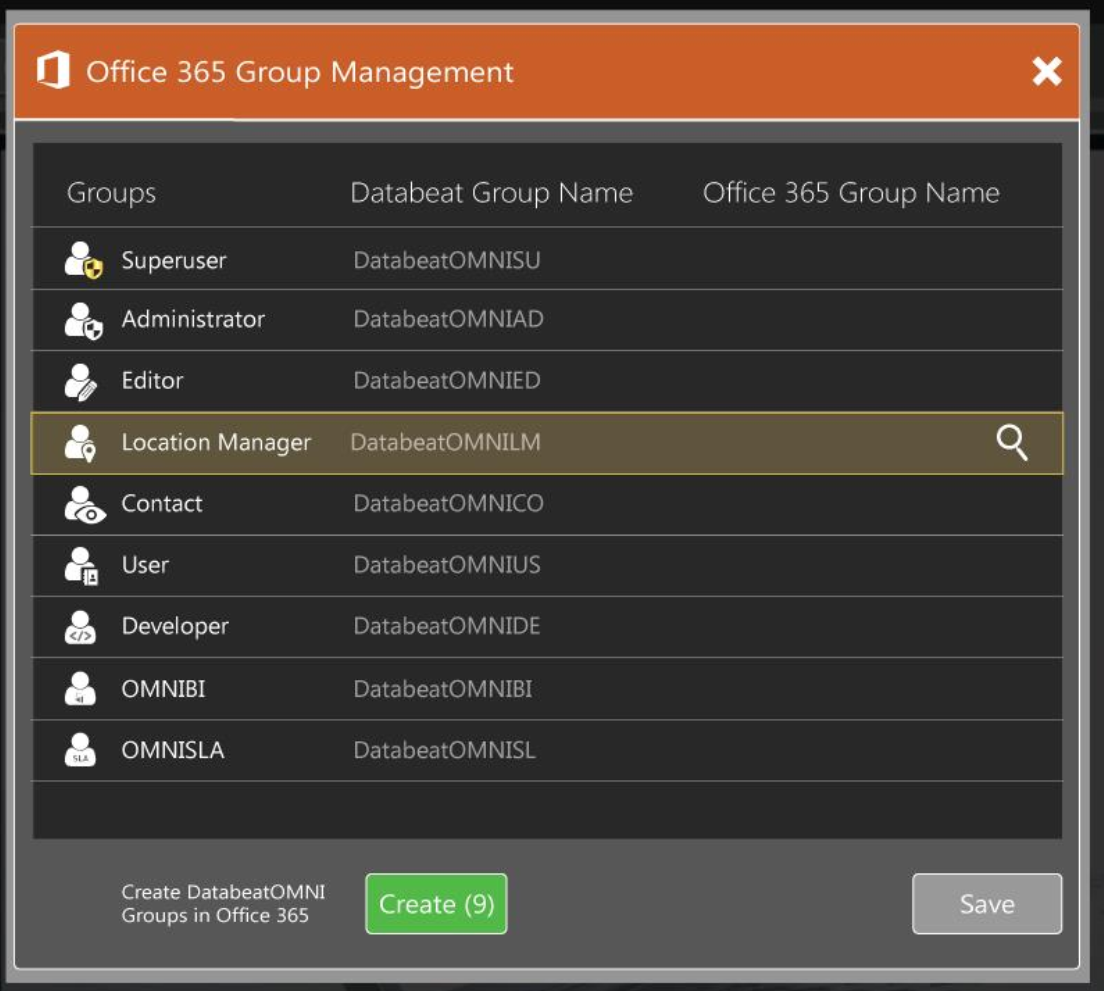Screen dimensions: 1104x991
Task: Click DatabeatOMNILM group name cell
Action: click(446, 443)
